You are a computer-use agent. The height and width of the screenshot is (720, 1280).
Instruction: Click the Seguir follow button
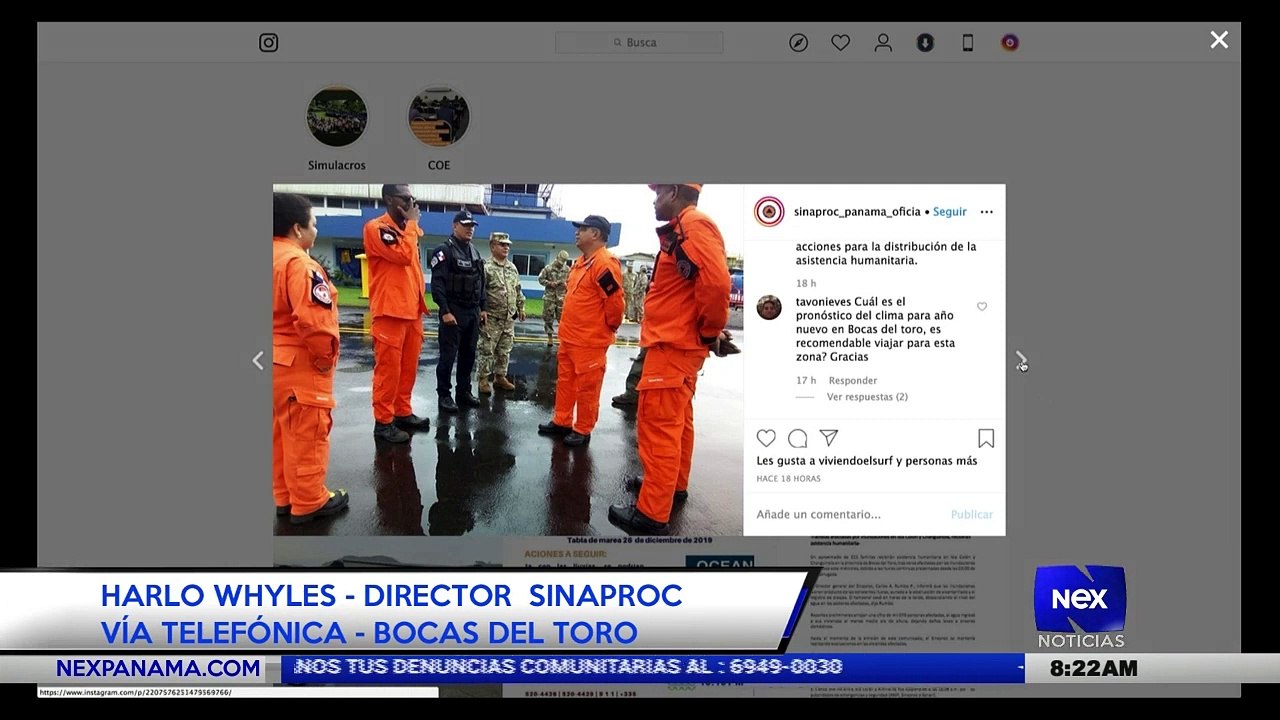pyautogui.click(x=950, y=212)
